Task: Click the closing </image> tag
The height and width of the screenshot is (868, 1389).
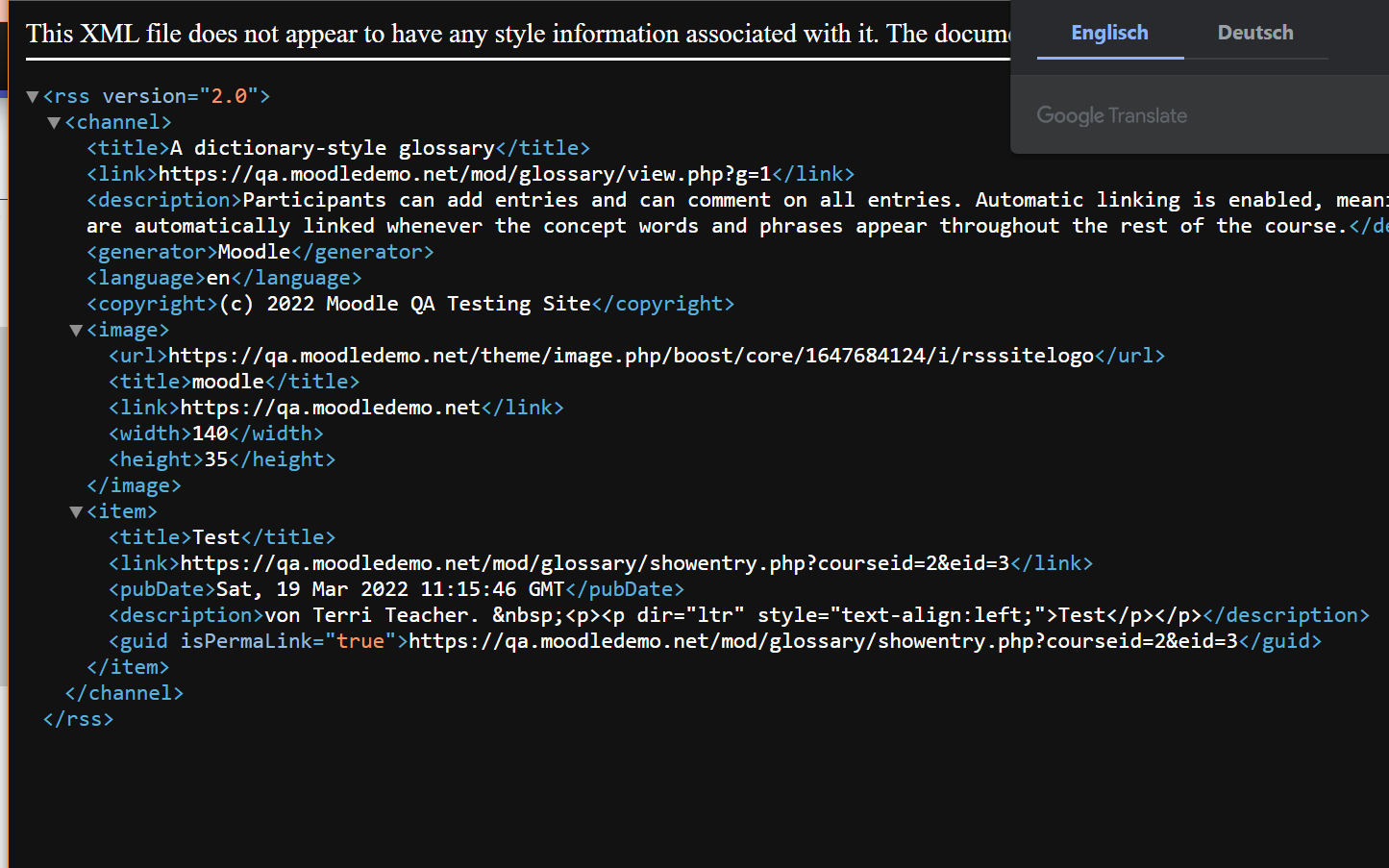Action: click(134, 485)
